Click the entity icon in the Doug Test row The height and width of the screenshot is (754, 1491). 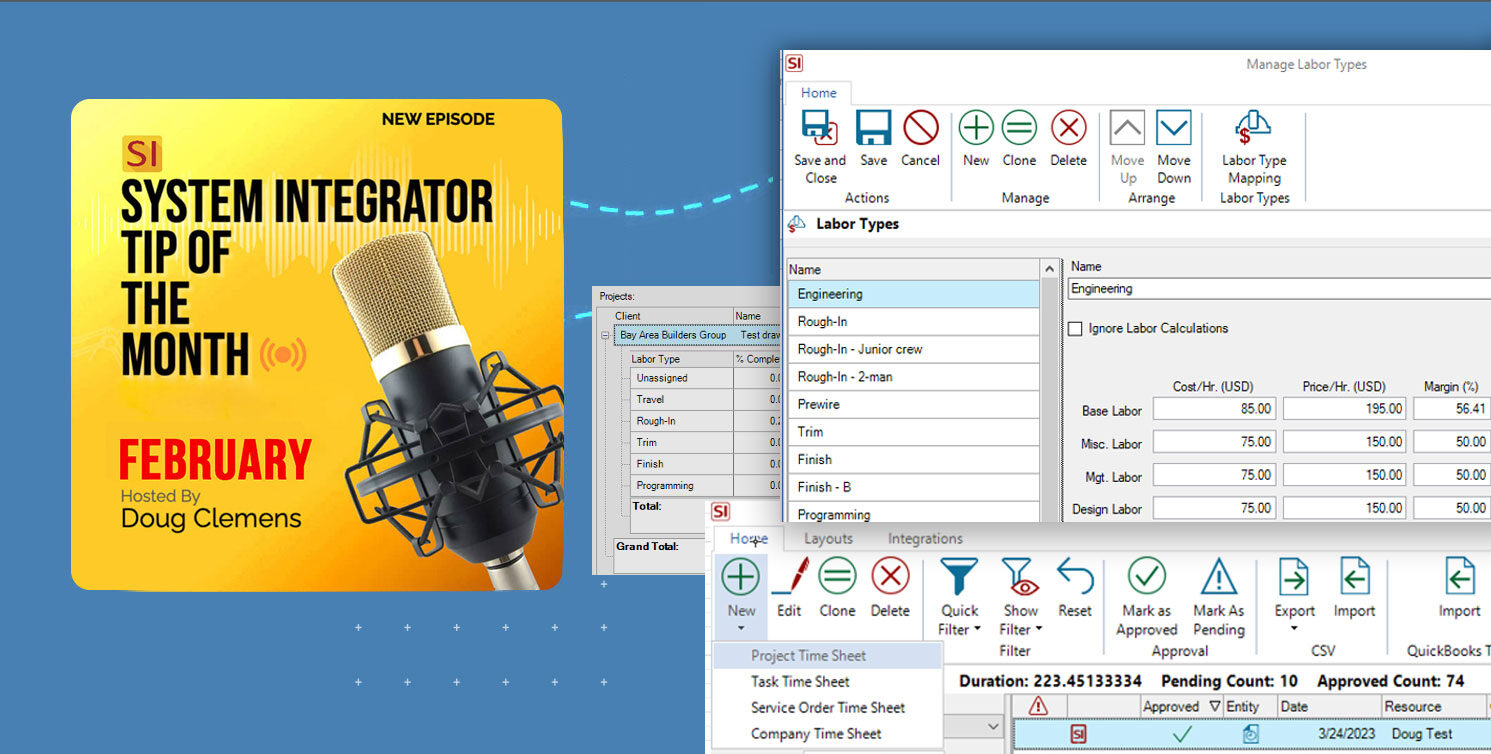(1250, 734)
